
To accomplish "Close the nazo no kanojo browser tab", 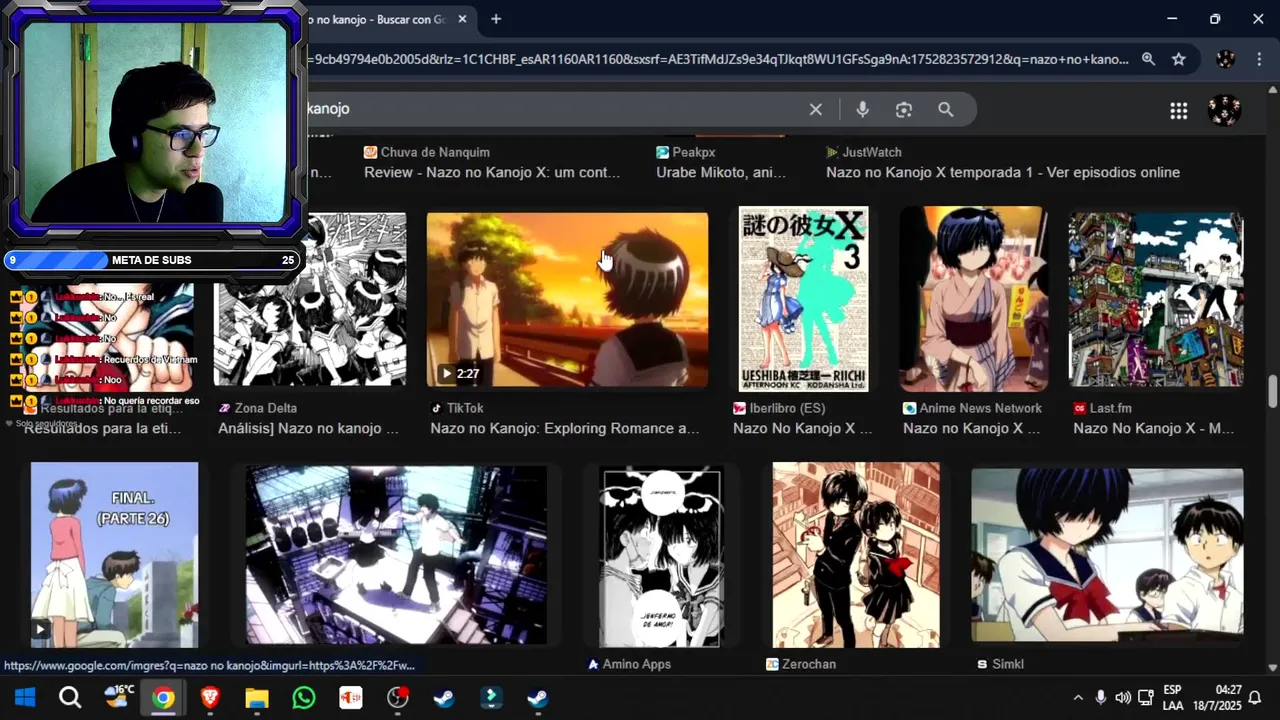I will (462, 19).
